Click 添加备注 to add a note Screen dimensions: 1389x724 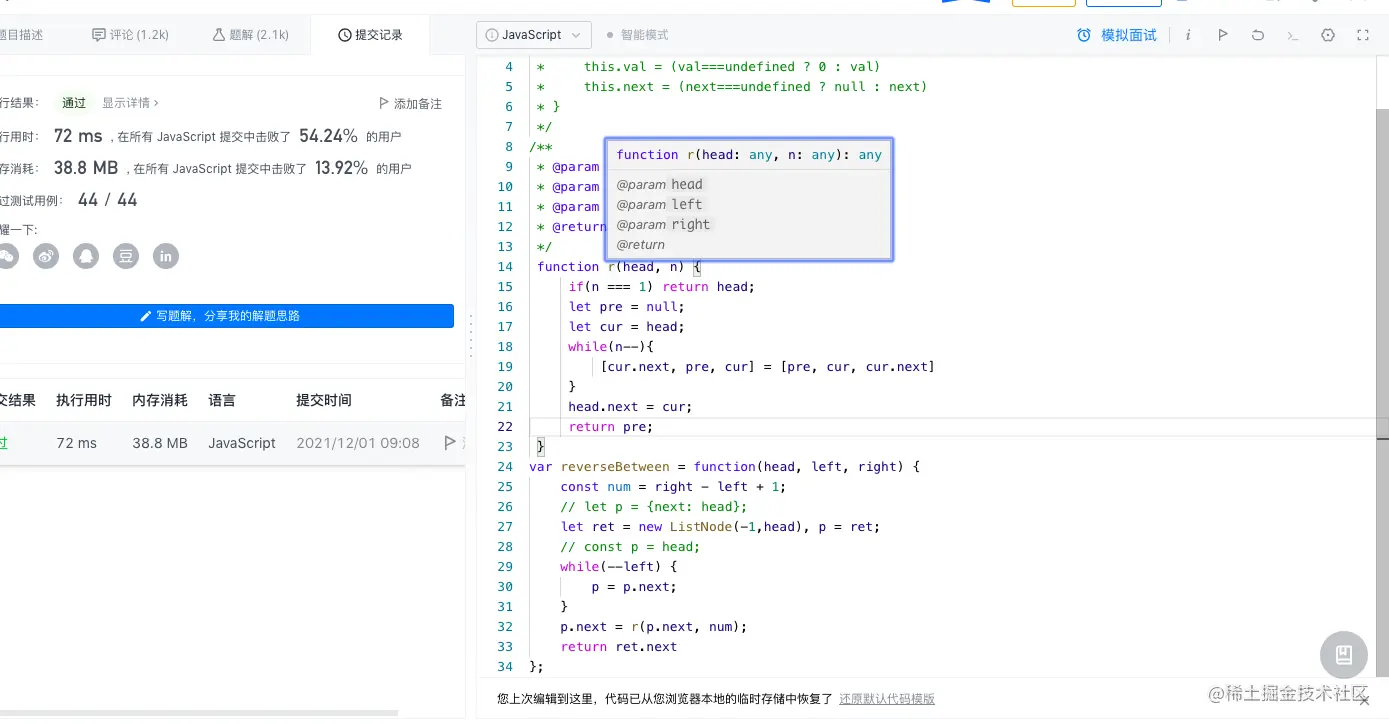(x=410, y=103)
